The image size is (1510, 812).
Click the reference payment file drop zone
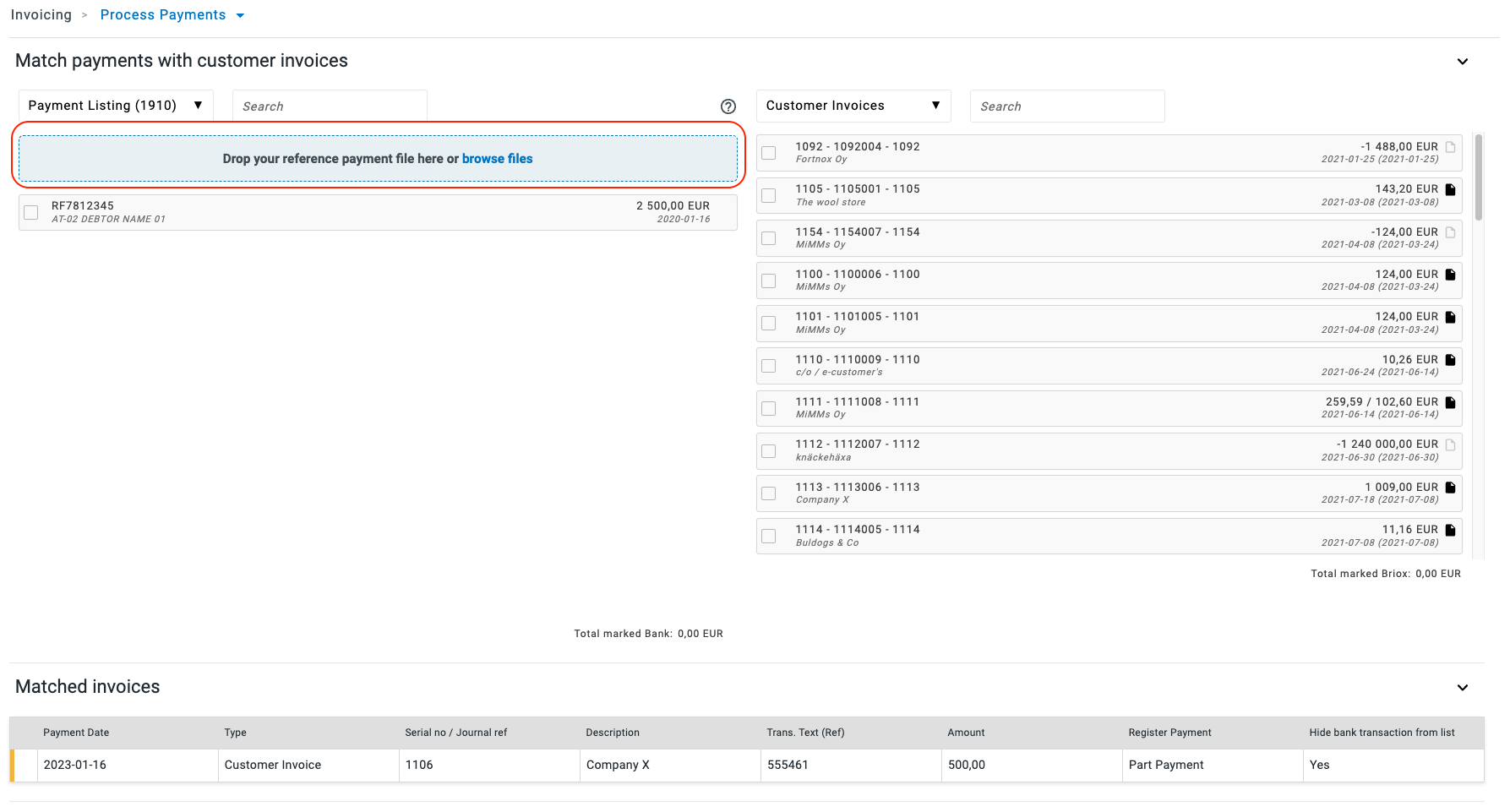click(378, 159)
